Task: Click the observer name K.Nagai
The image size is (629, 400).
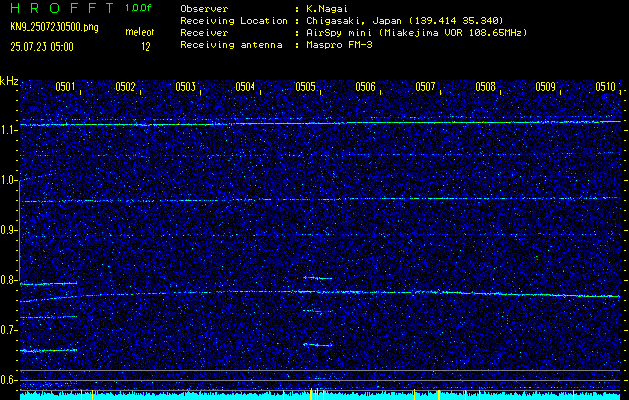Action: click(327, 9)
